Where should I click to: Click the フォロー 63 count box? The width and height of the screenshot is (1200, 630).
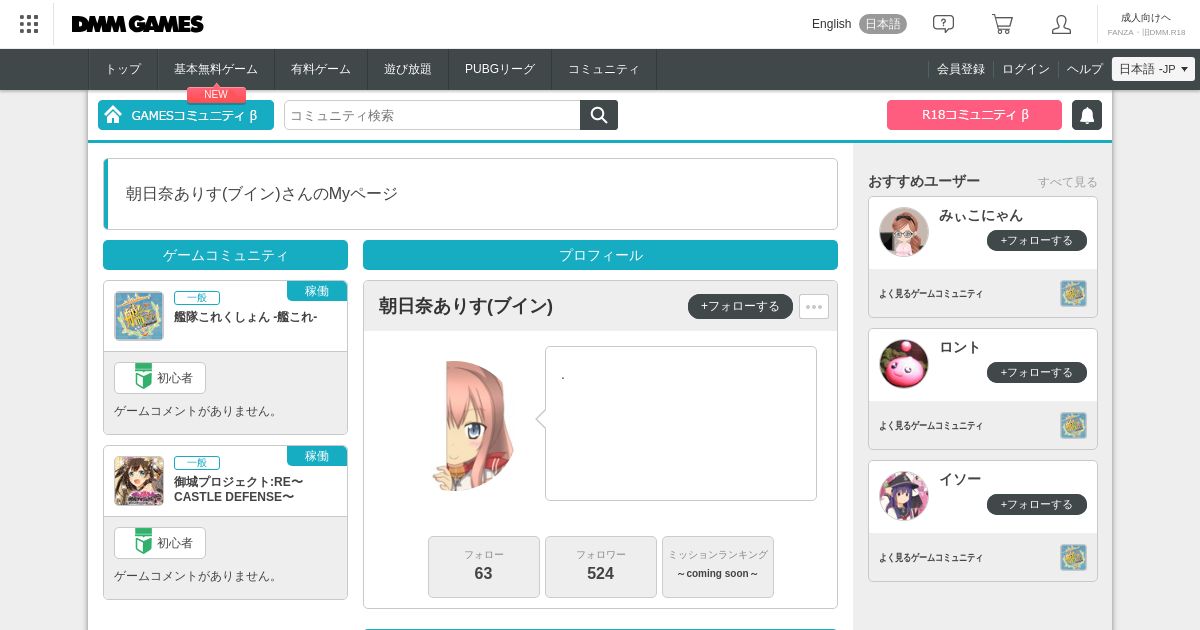(x=484, y=567)
